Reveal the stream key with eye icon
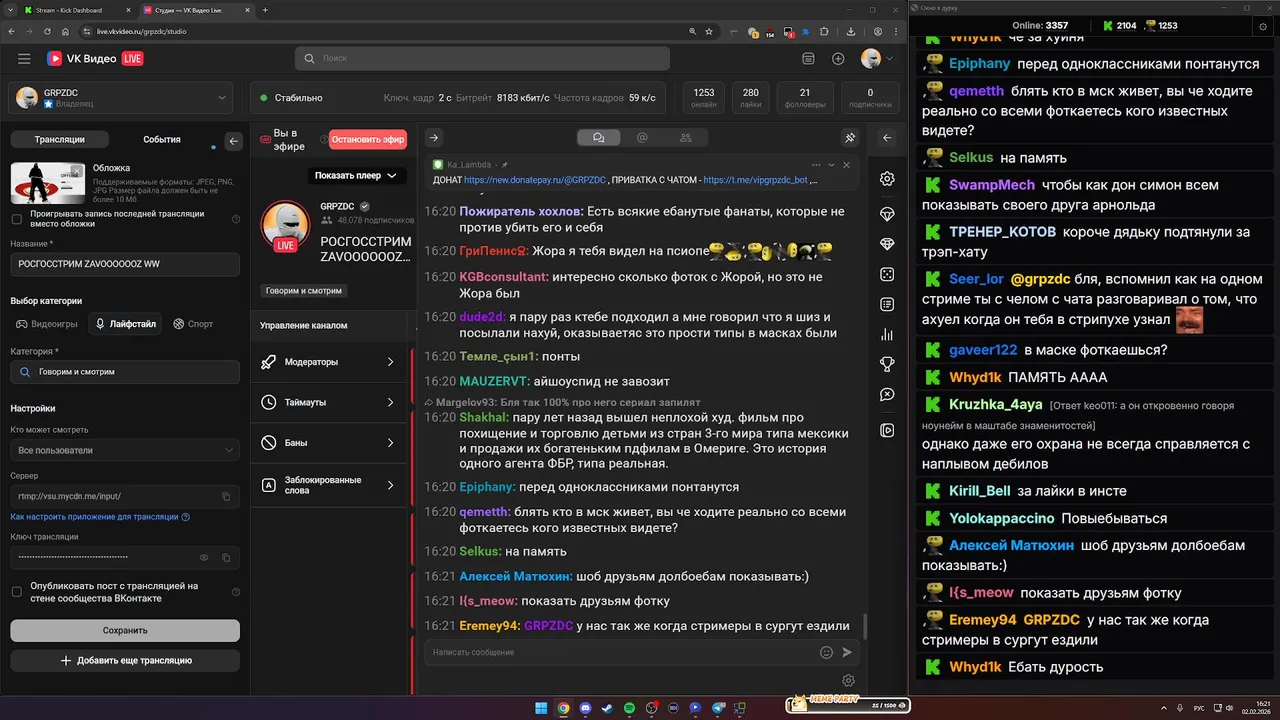The image size is (1280, 720). [x=204, y=557]
